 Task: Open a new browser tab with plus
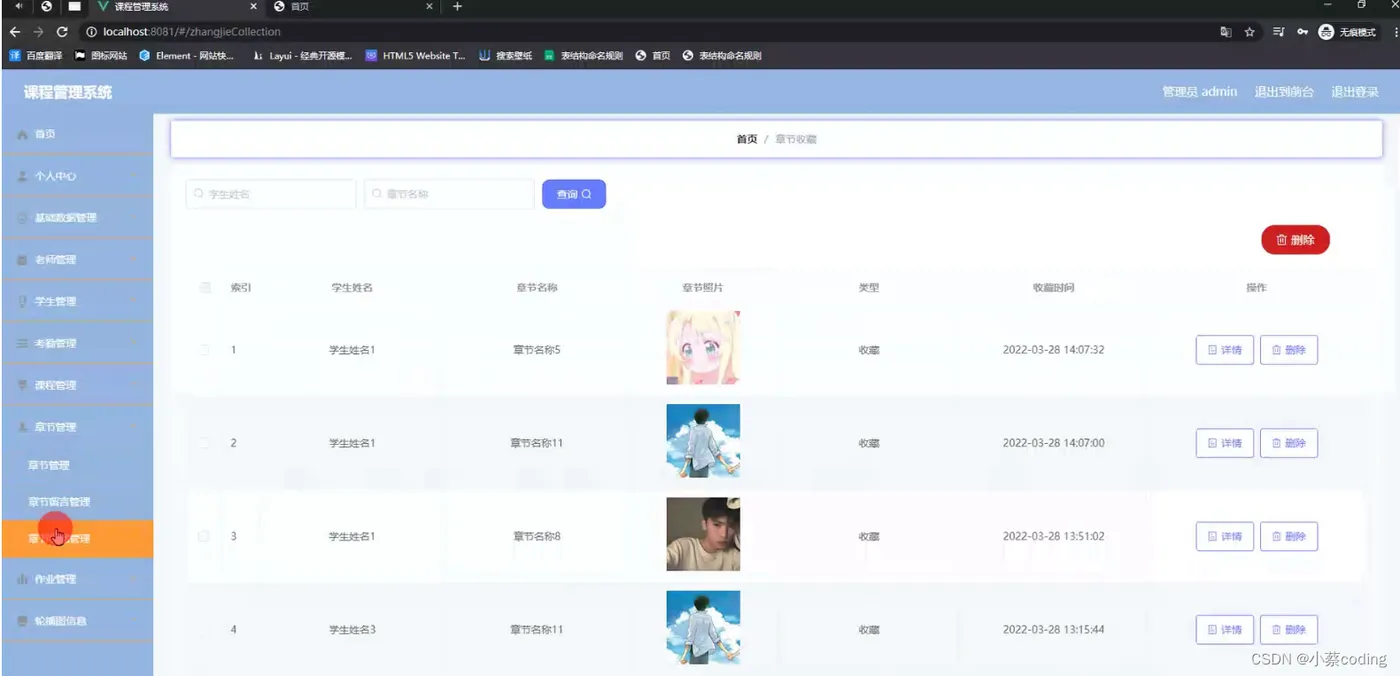[457, 6]
